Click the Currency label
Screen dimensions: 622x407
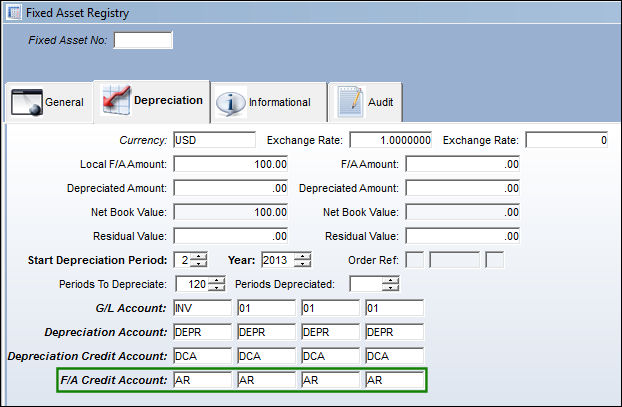tap(143, 140)
